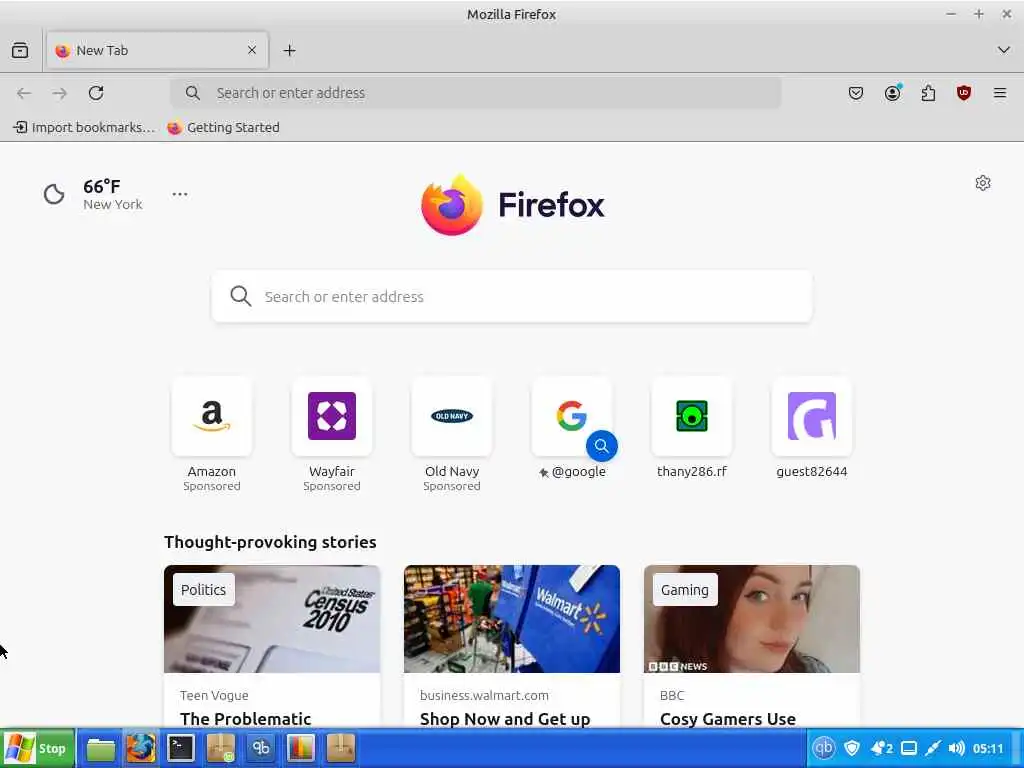Go back using the back arrow
The image size is (1024, 768).
point(24,93)
